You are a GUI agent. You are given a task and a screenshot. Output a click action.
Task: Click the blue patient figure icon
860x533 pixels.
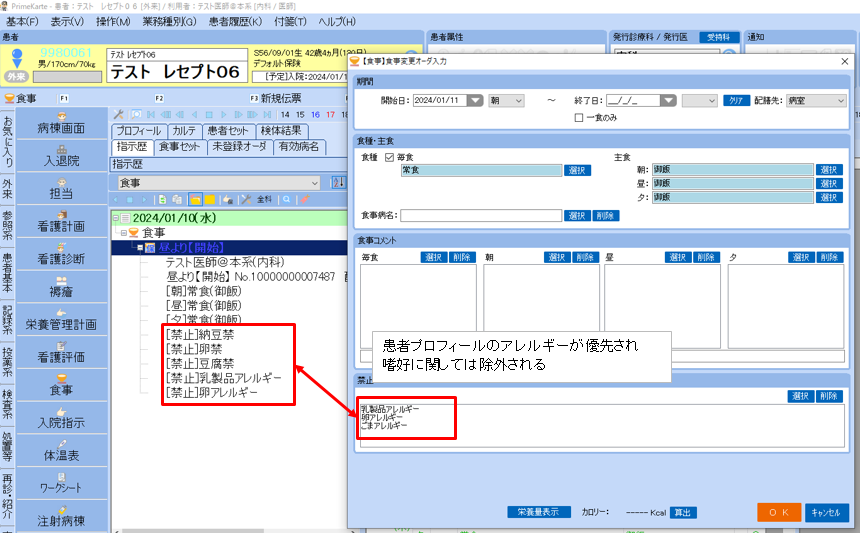[x=17, y=58]
